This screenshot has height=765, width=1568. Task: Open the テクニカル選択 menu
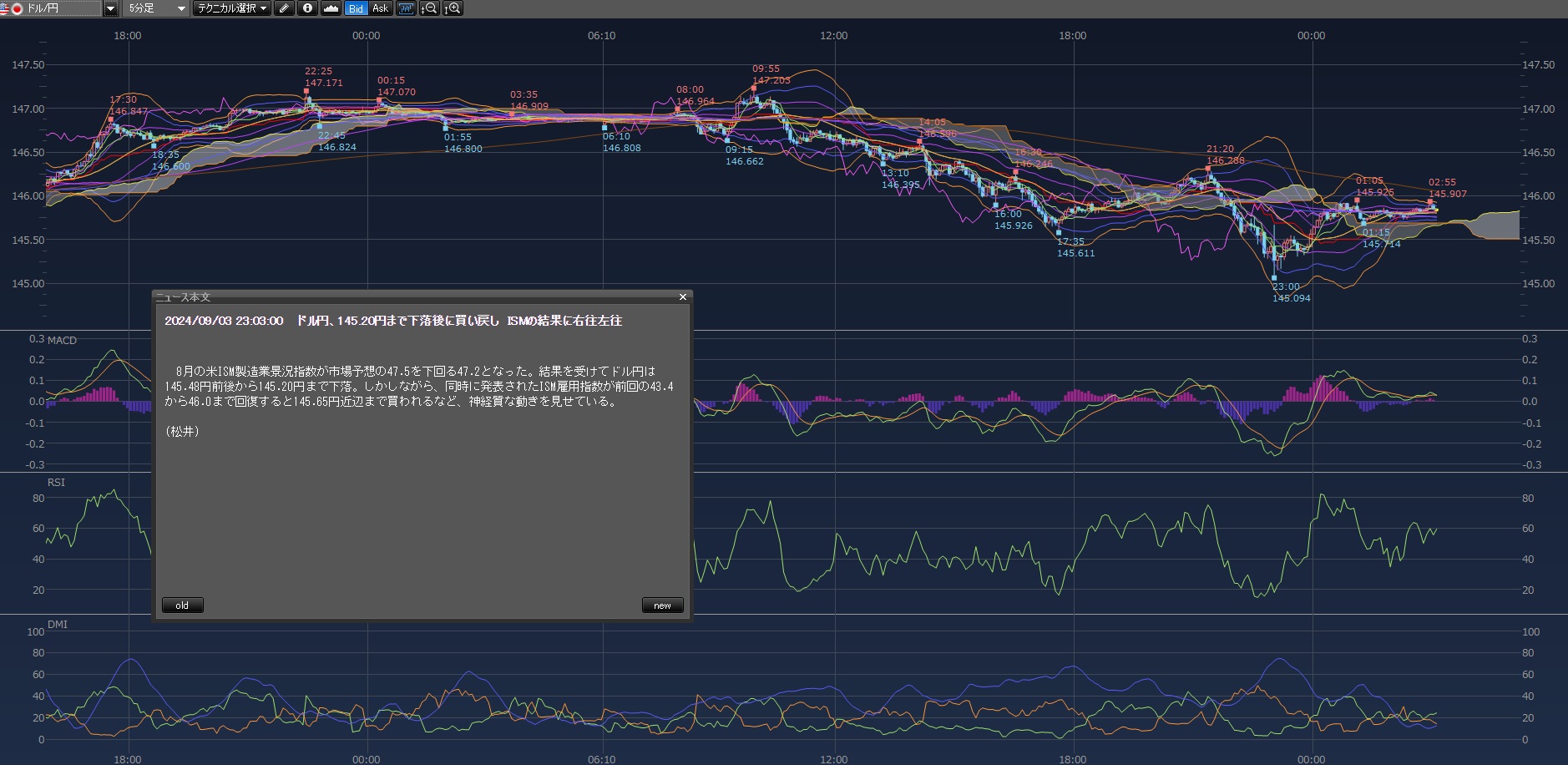[x=232, y=8]
